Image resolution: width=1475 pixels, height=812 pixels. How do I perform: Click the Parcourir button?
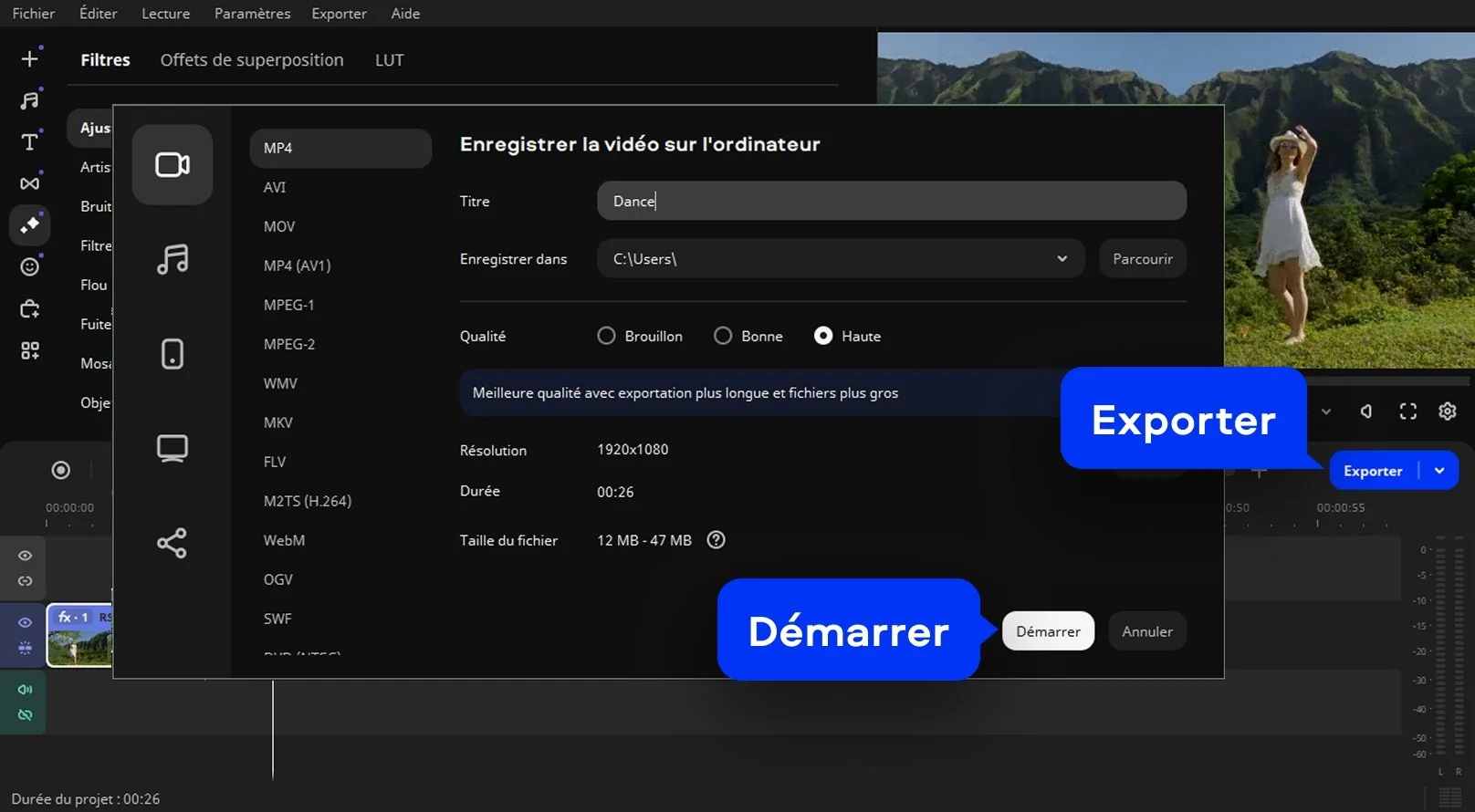pos(1142,259)
